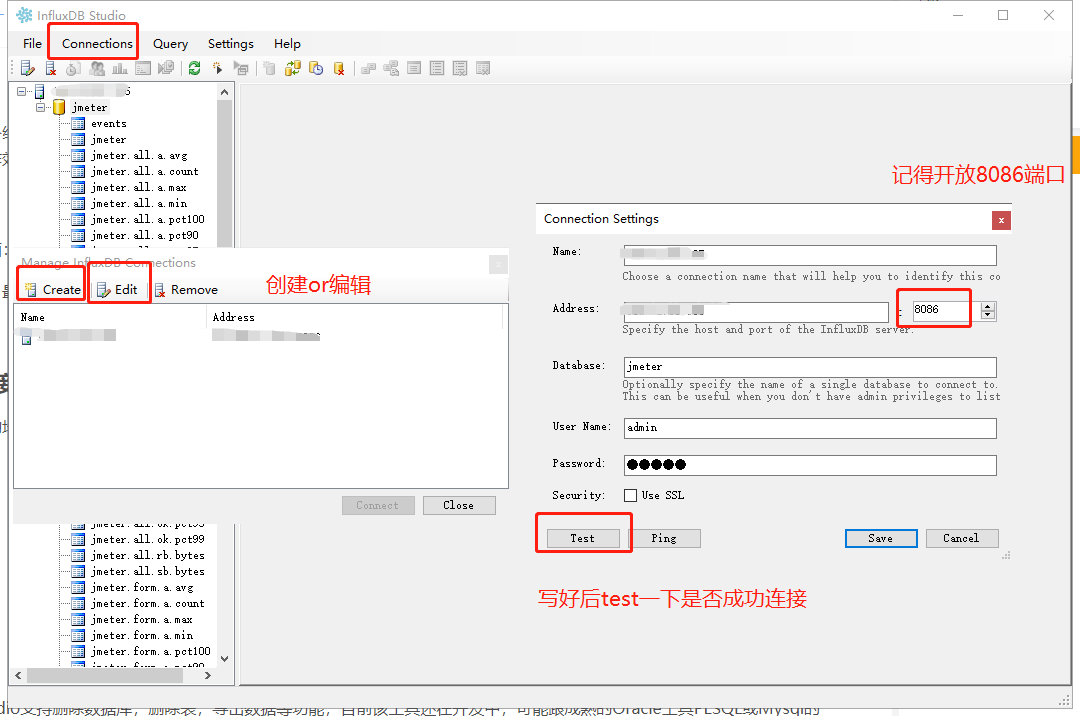Click the close query icon with red X

51,67
